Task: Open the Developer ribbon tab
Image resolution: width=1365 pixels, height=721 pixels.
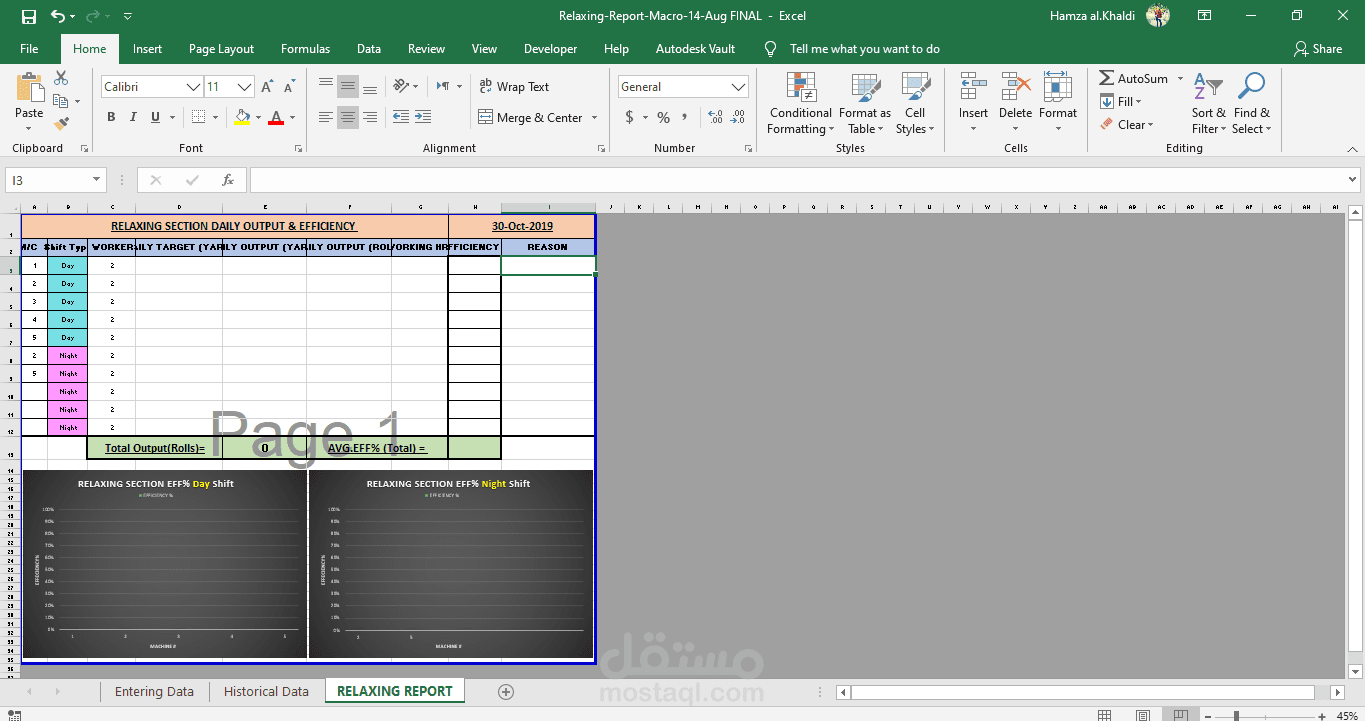Action: pos(550,48)
